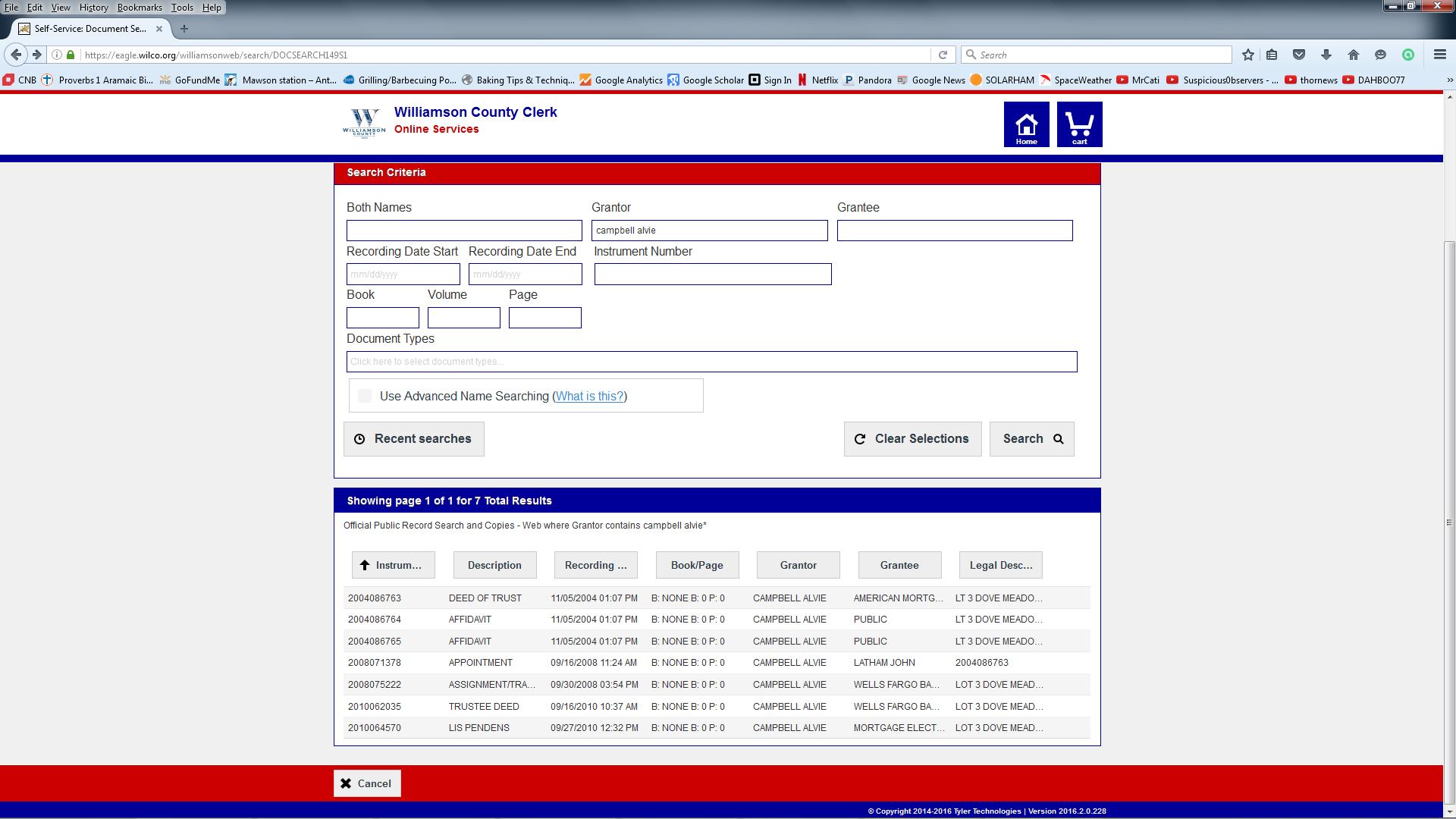The image size is (1456, 819).
Task: Open new tab with plus icon
Action: pyautogui.click(x=184, y=29)
